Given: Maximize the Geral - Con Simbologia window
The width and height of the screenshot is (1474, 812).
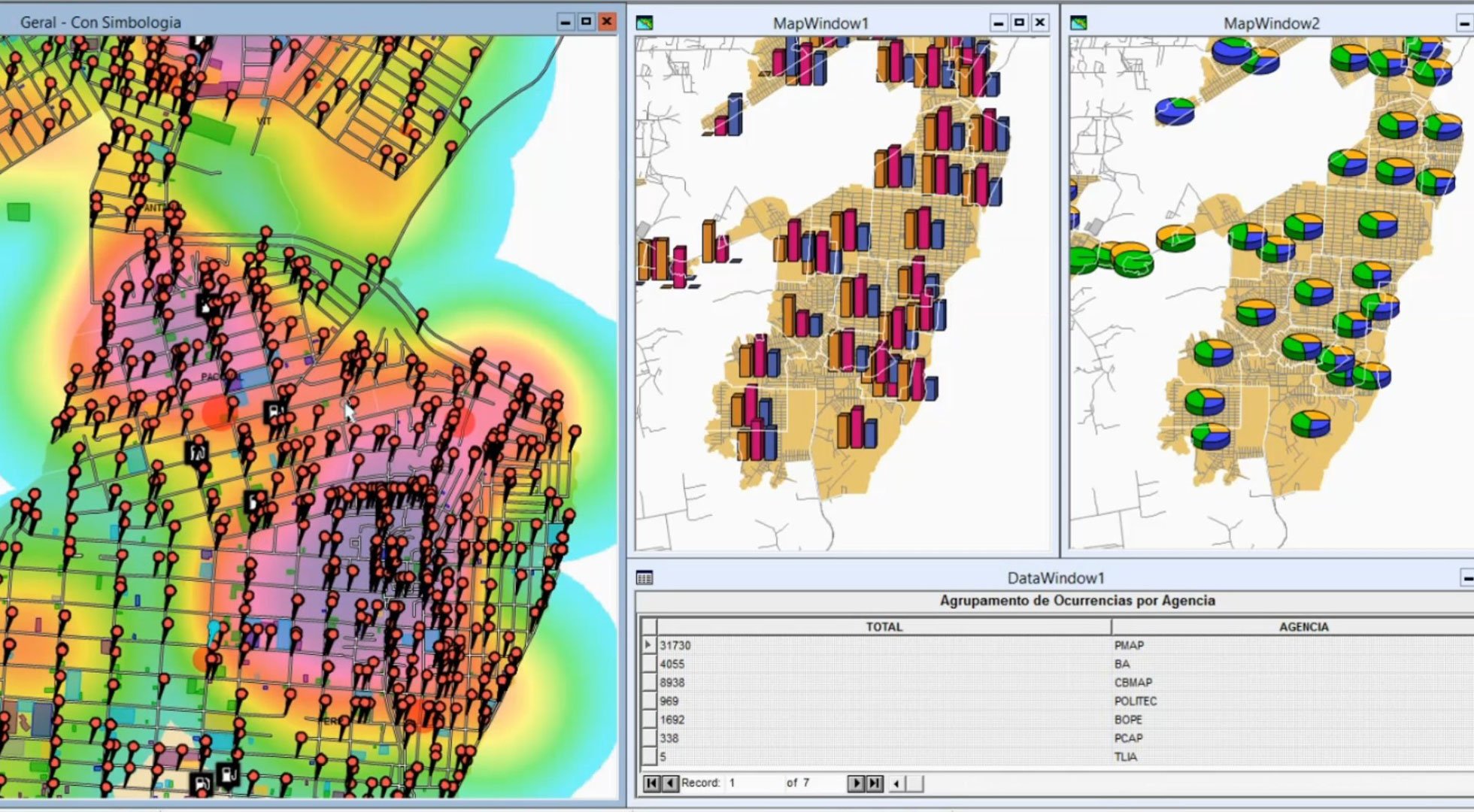Looking at the screenshot, I should point(587,22).
